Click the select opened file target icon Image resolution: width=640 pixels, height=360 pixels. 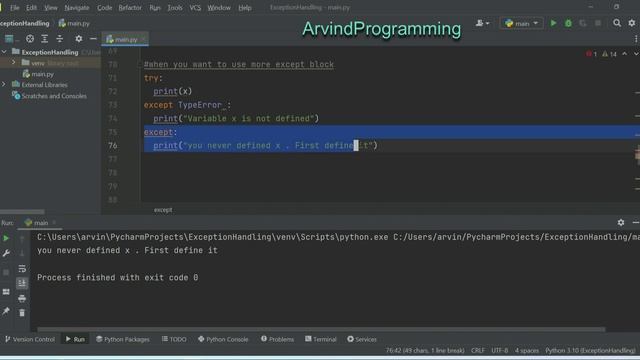[x=30, y=39]
